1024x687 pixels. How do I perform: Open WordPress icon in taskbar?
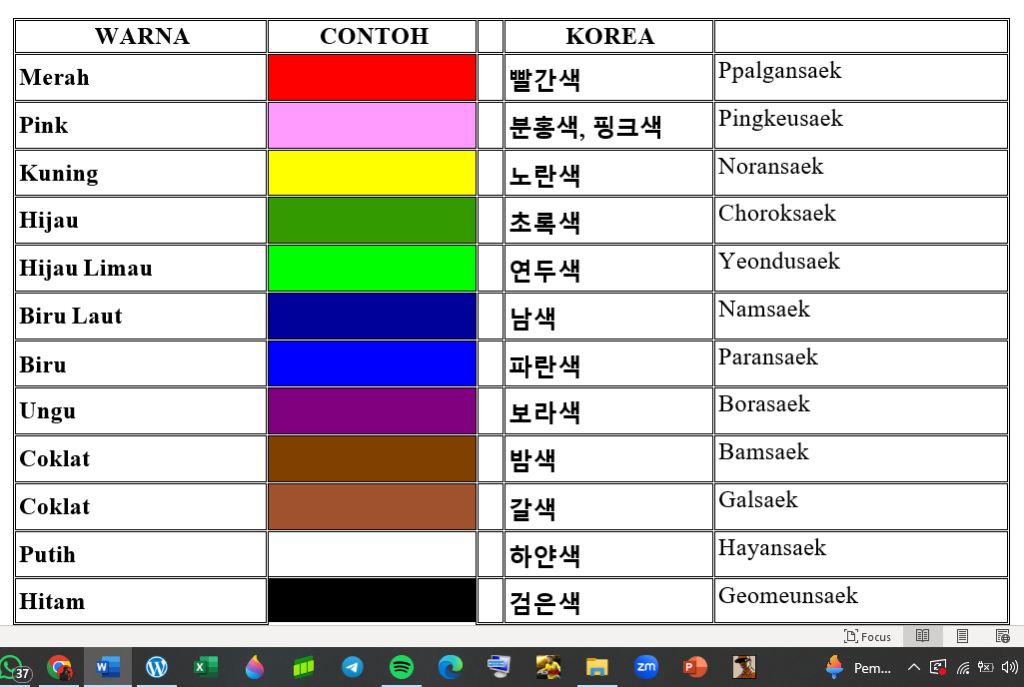[x=156, y=667]
